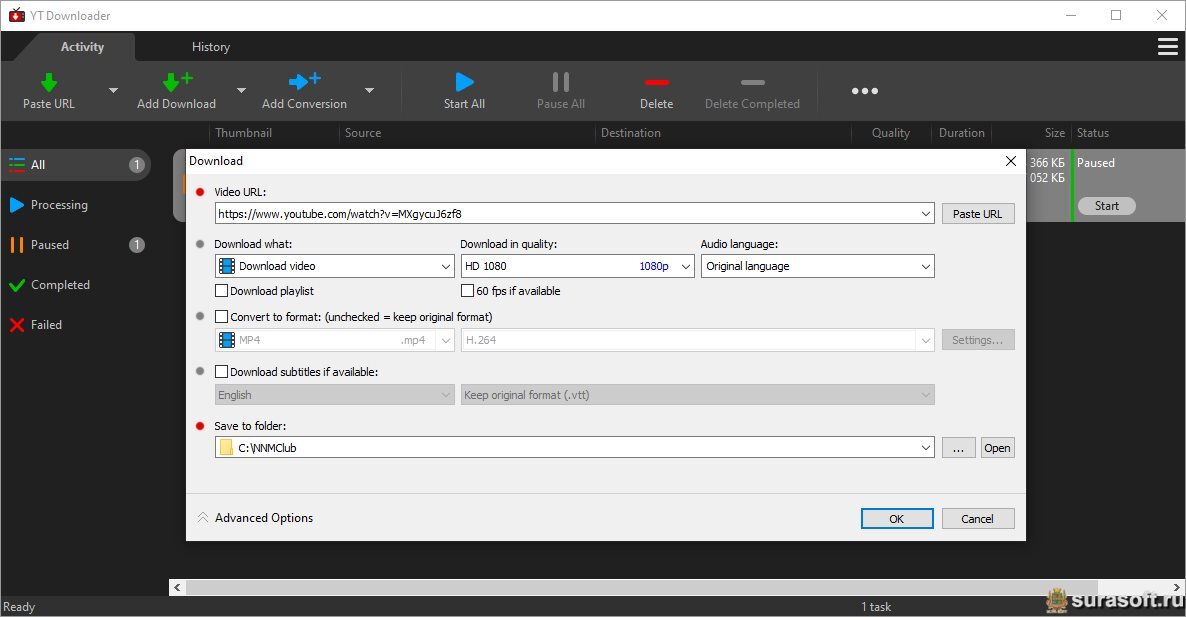The width and height of the screenshot is (1186, 617).
Task: Open the Download in quality dropdown
Action: [577, 266]
